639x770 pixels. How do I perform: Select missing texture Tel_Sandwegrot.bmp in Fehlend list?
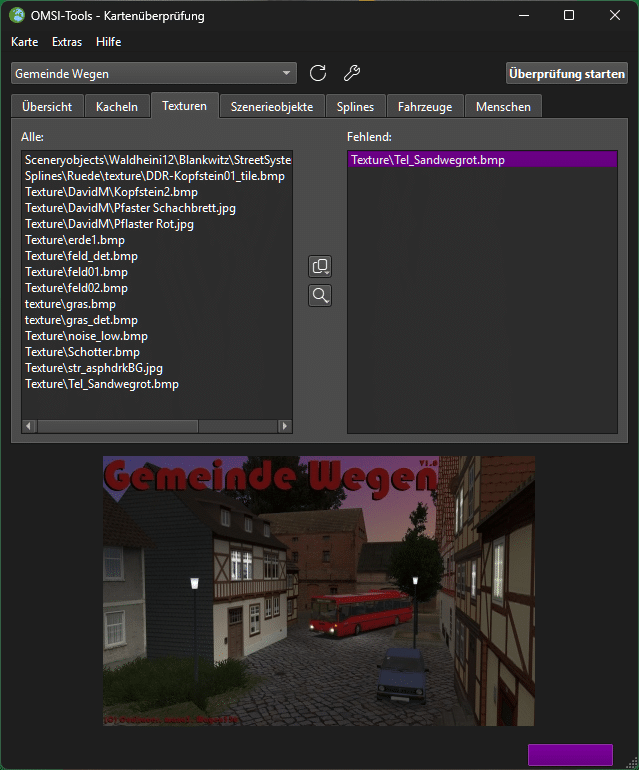pyautogui.click(x=482, y=160)
